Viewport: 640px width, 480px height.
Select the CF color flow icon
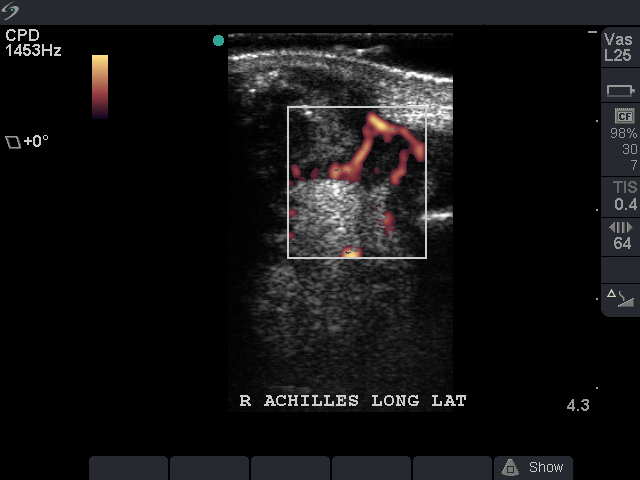(x=624, y=116)
